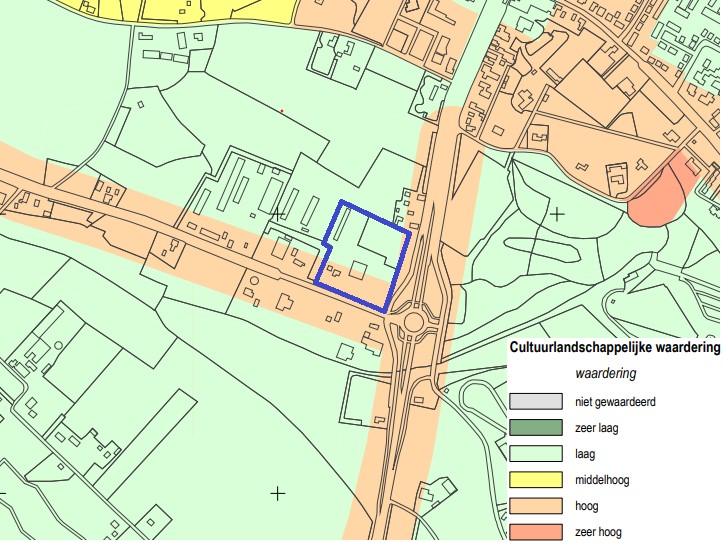Image resolution: width=724 pixels, height=543 pixels.
Task: Click the small red dot on the map
Action: (x=282, y=111)
